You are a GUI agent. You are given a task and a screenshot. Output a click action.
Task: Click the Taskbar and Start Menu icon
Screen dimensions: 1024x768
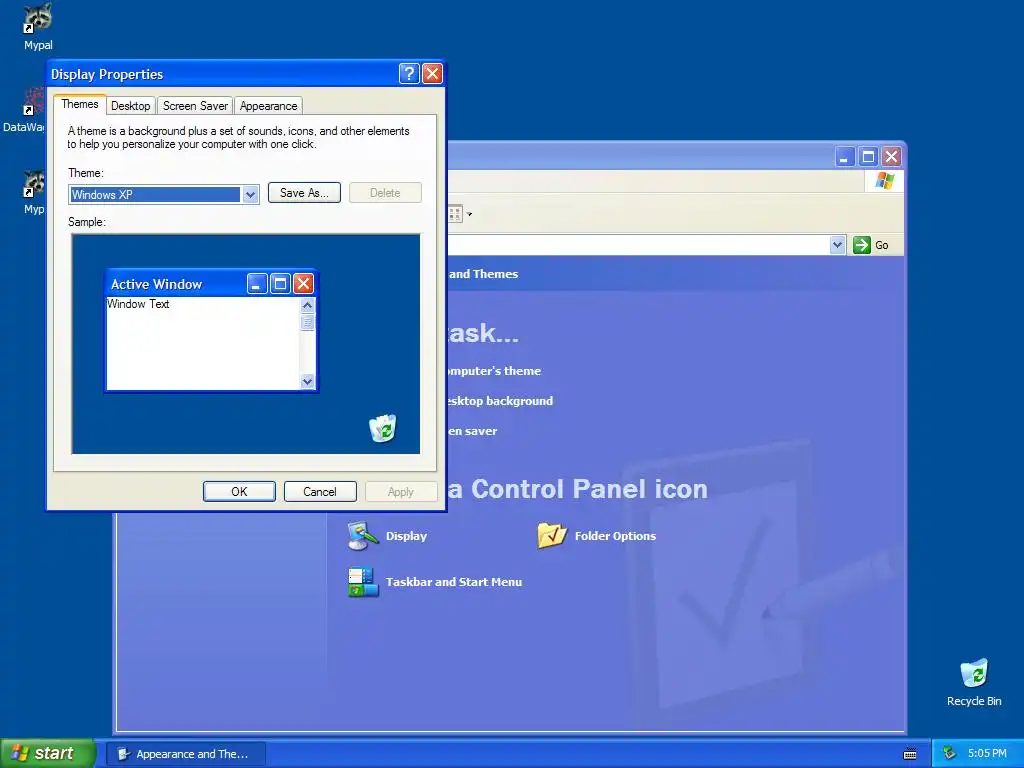click(363, 582)
